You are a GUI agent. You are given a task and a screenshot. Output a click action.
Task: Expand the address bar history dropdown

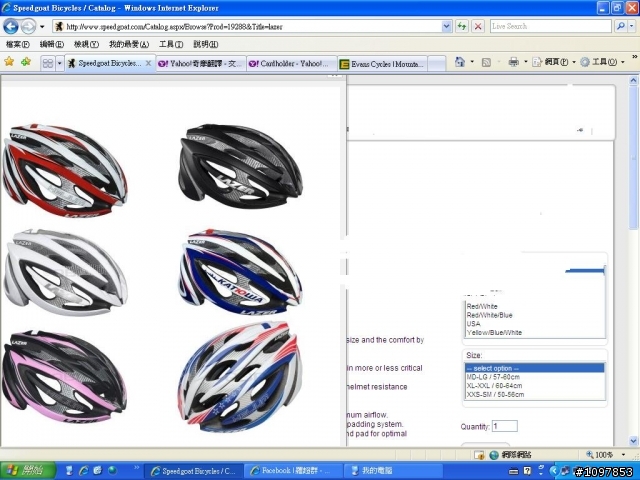tap(447, 27)
